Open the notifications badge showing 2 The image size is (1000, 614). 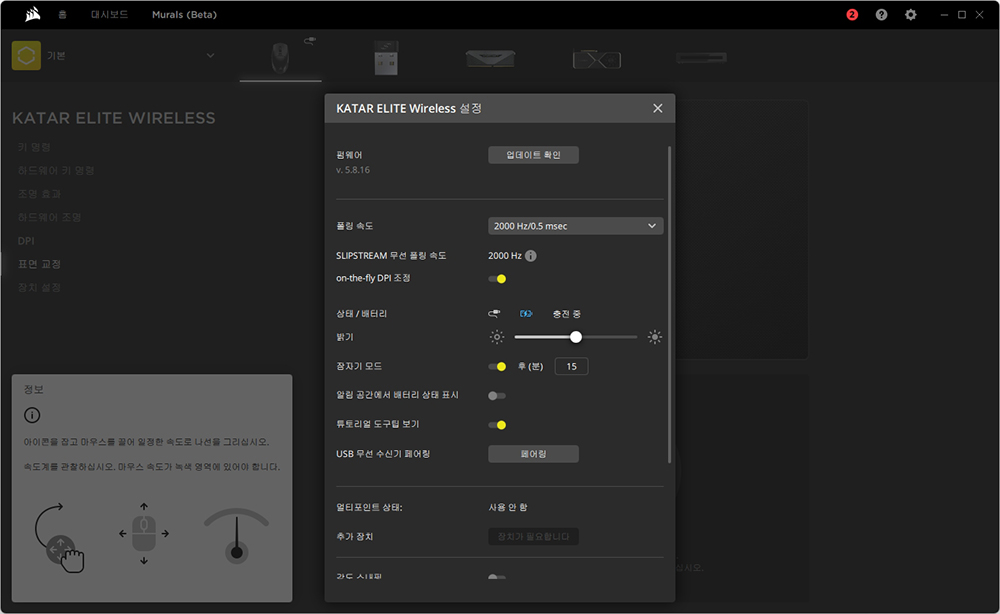pyautogui.click(x=851, y=15)
